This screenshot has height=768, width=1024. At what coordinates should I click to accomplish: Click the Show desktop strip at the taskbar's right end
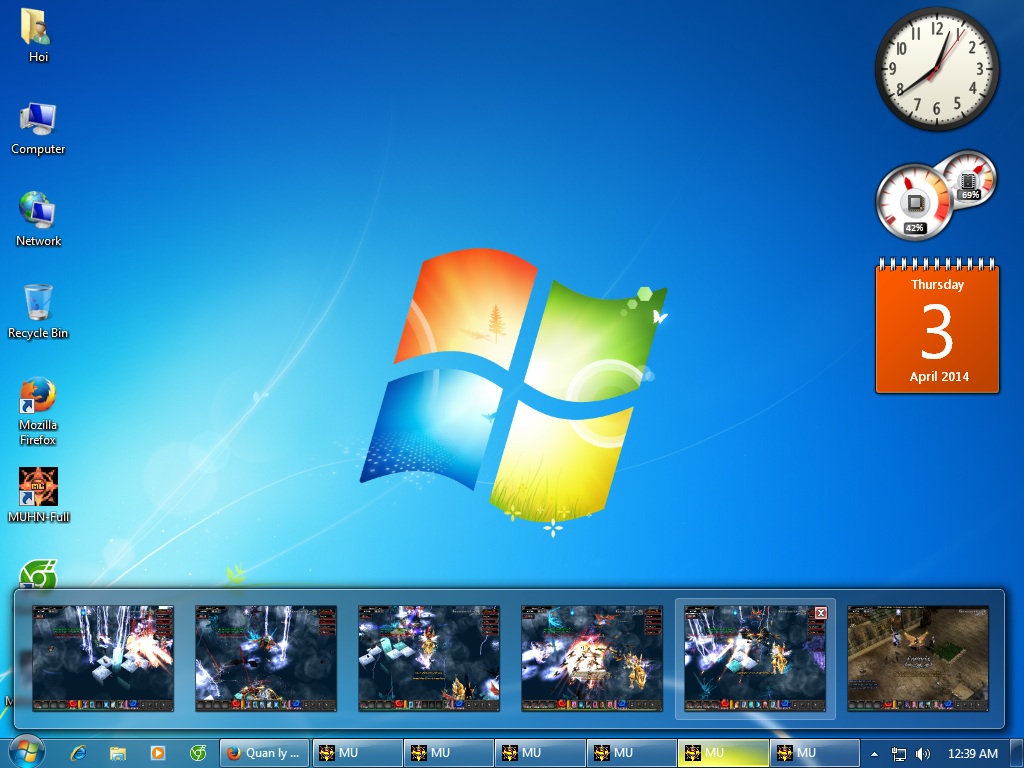pyautogui.click(x=1017, y=753)
